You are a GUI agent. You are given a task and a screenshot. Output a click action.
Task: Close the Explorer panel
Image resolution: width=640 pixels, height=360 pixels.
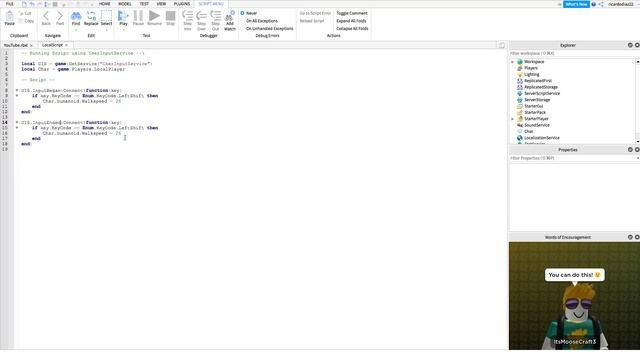tap(637, 45)
